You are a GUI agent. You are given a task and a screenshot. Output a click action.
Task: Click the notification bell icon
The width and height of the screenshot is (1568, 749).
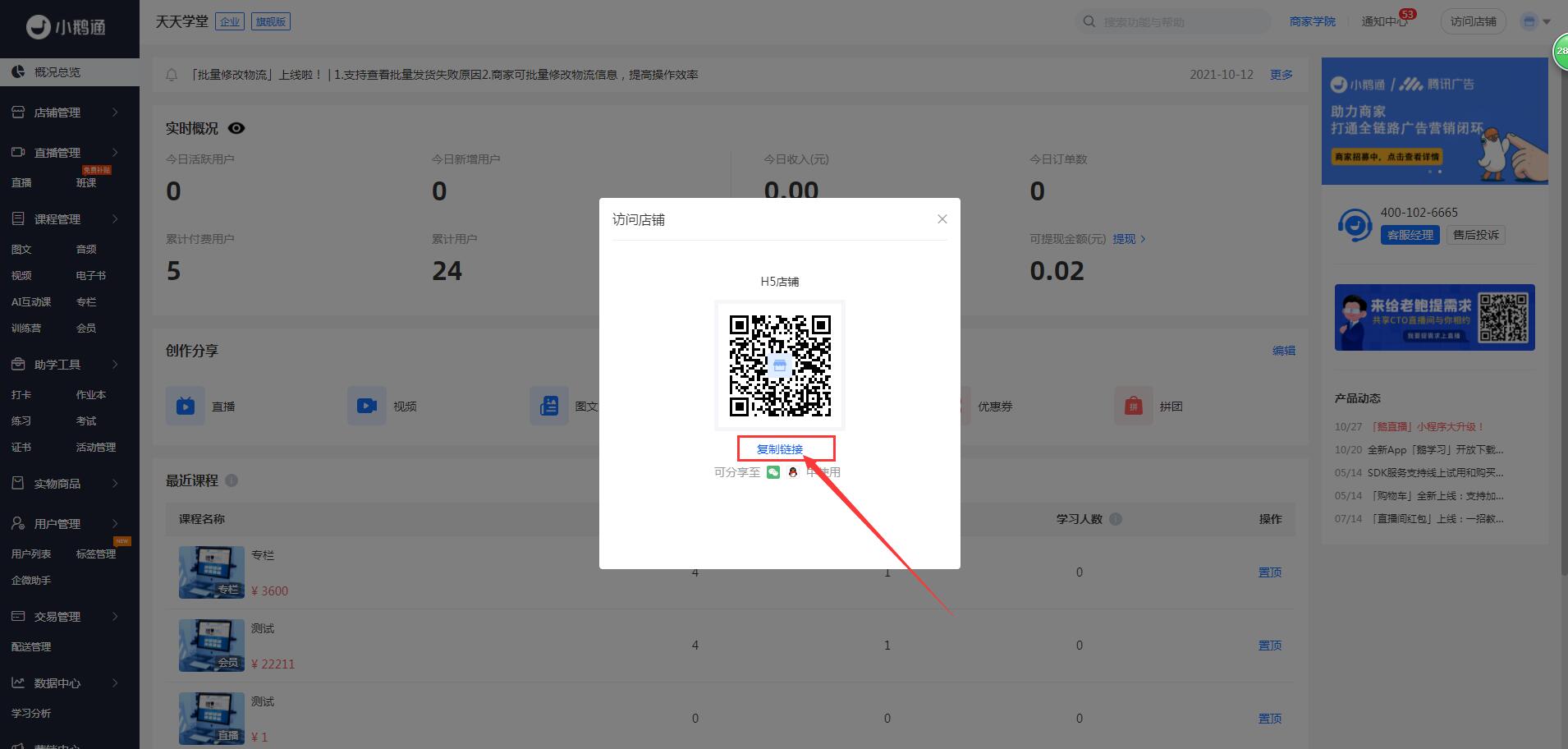click(172, 75)
